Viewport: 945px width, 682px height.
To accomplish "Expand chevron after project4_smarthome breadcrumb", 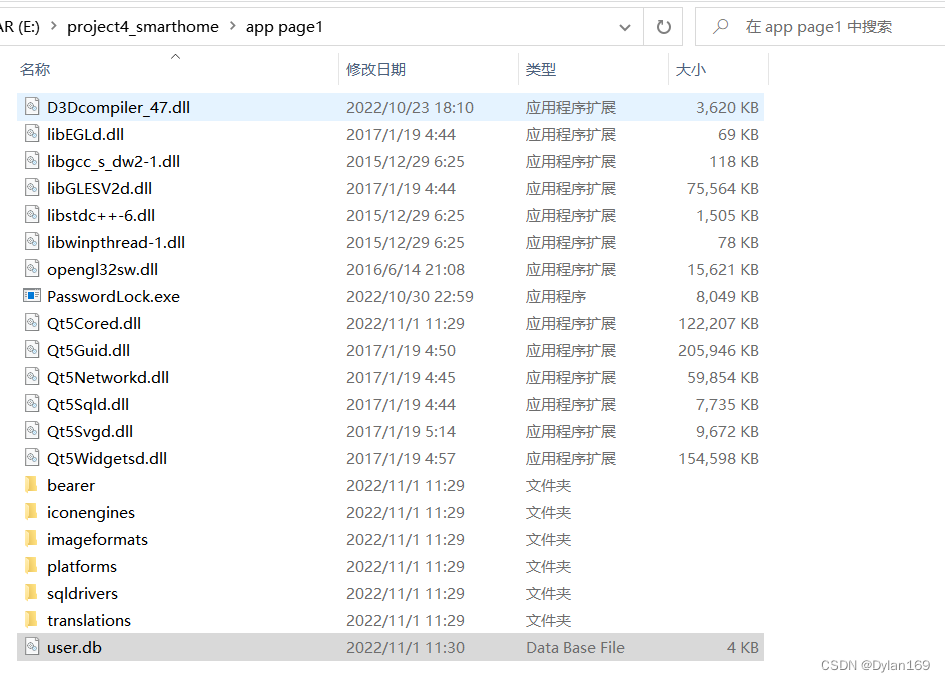I will pyautogui.click(x=233, y=27).
